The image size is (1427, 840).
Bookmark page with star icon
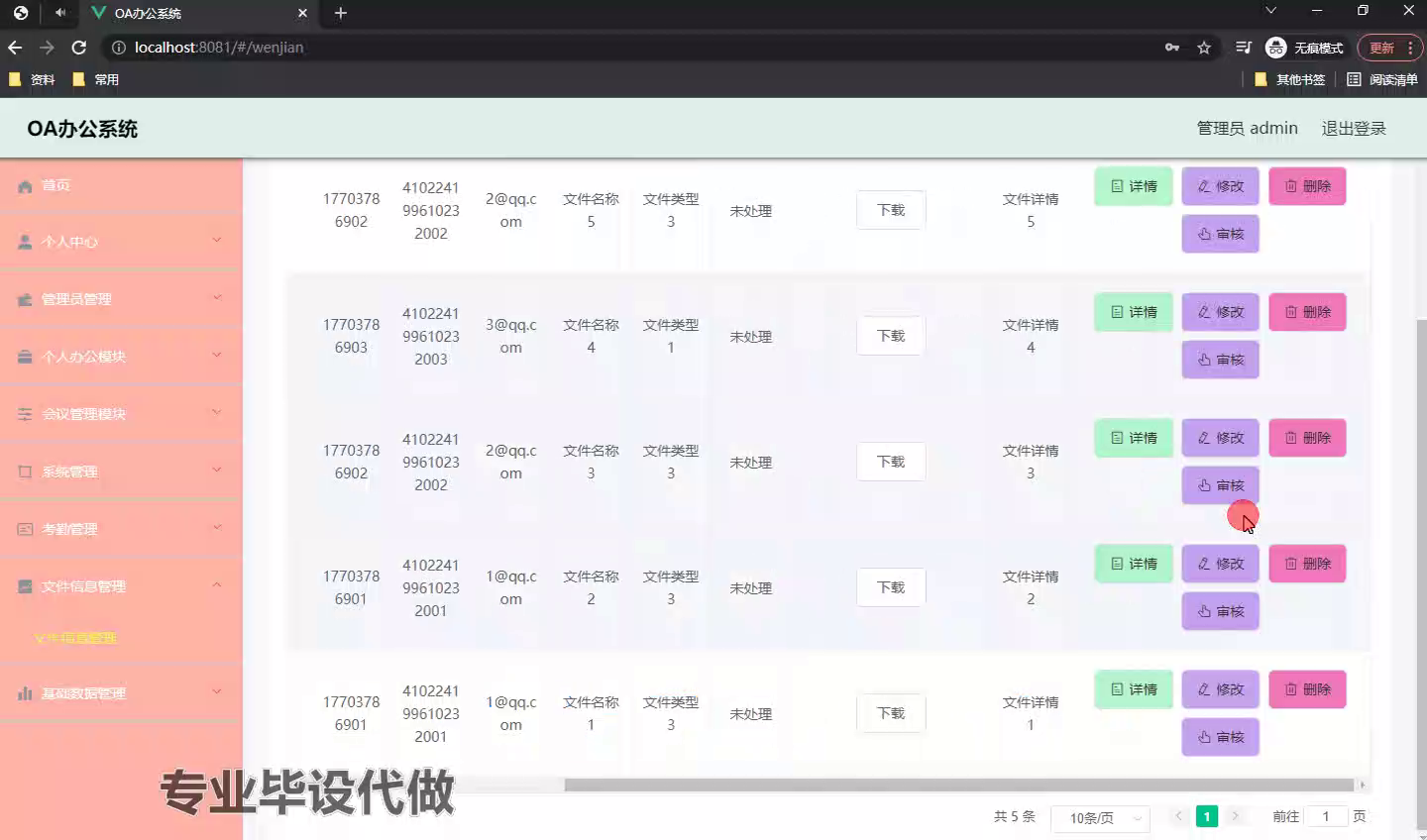pos(1204,48)
